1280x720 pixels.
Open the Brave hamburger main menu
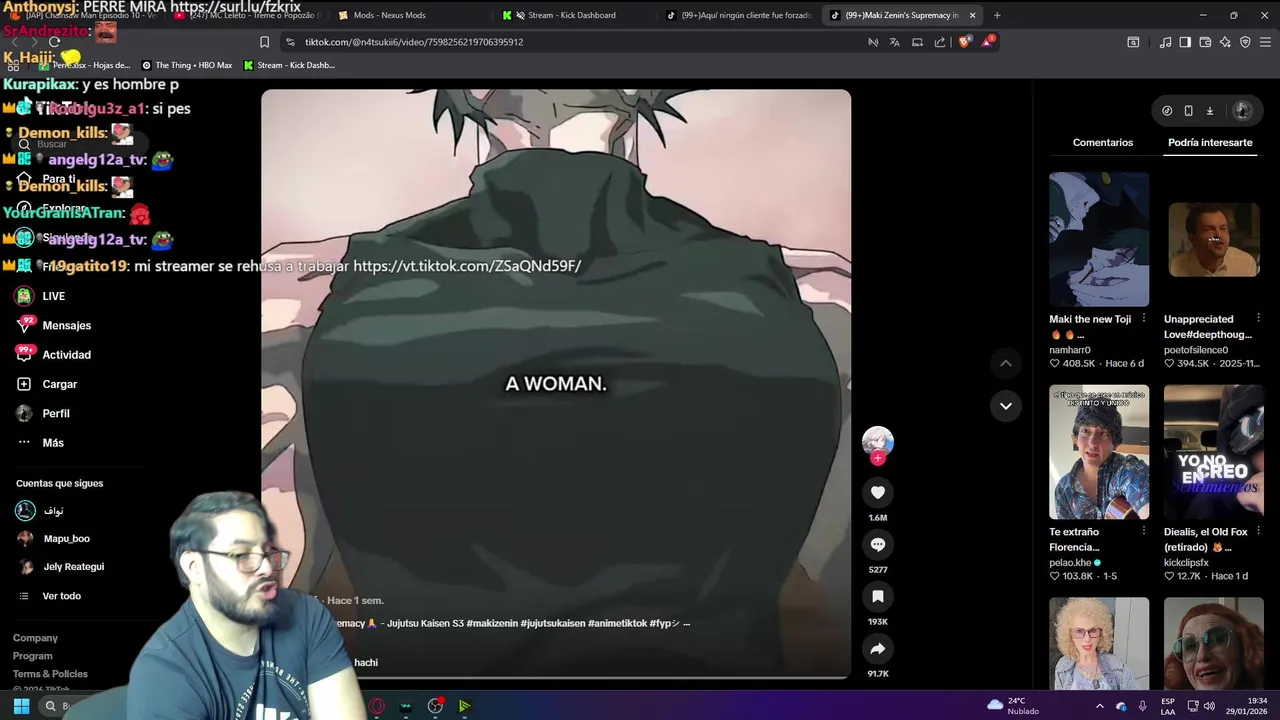(x=1266, y=42)
